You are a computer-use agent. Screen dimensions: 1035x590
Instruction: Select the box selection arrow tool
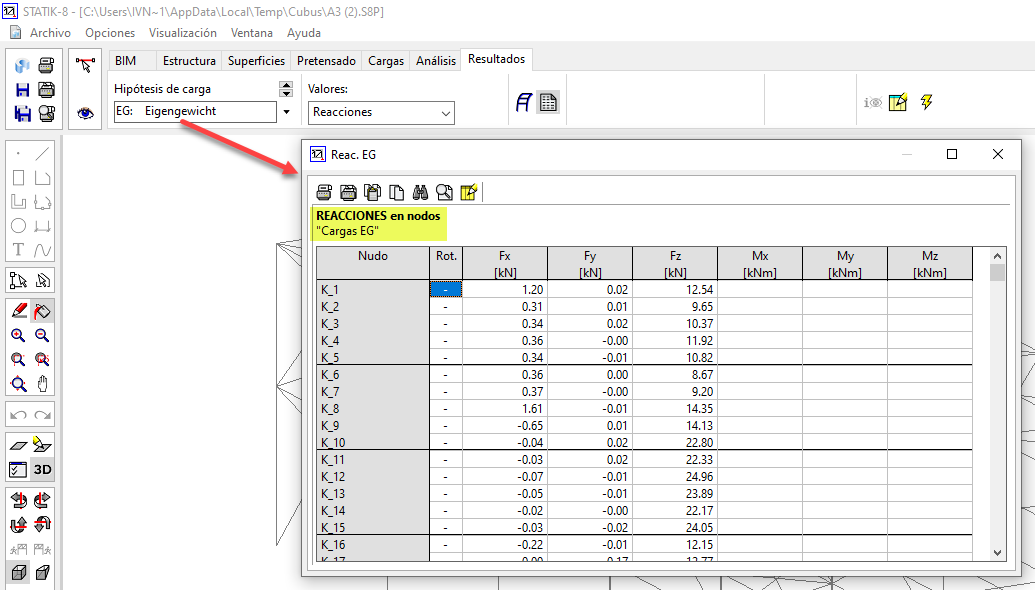tap(18, 280)
